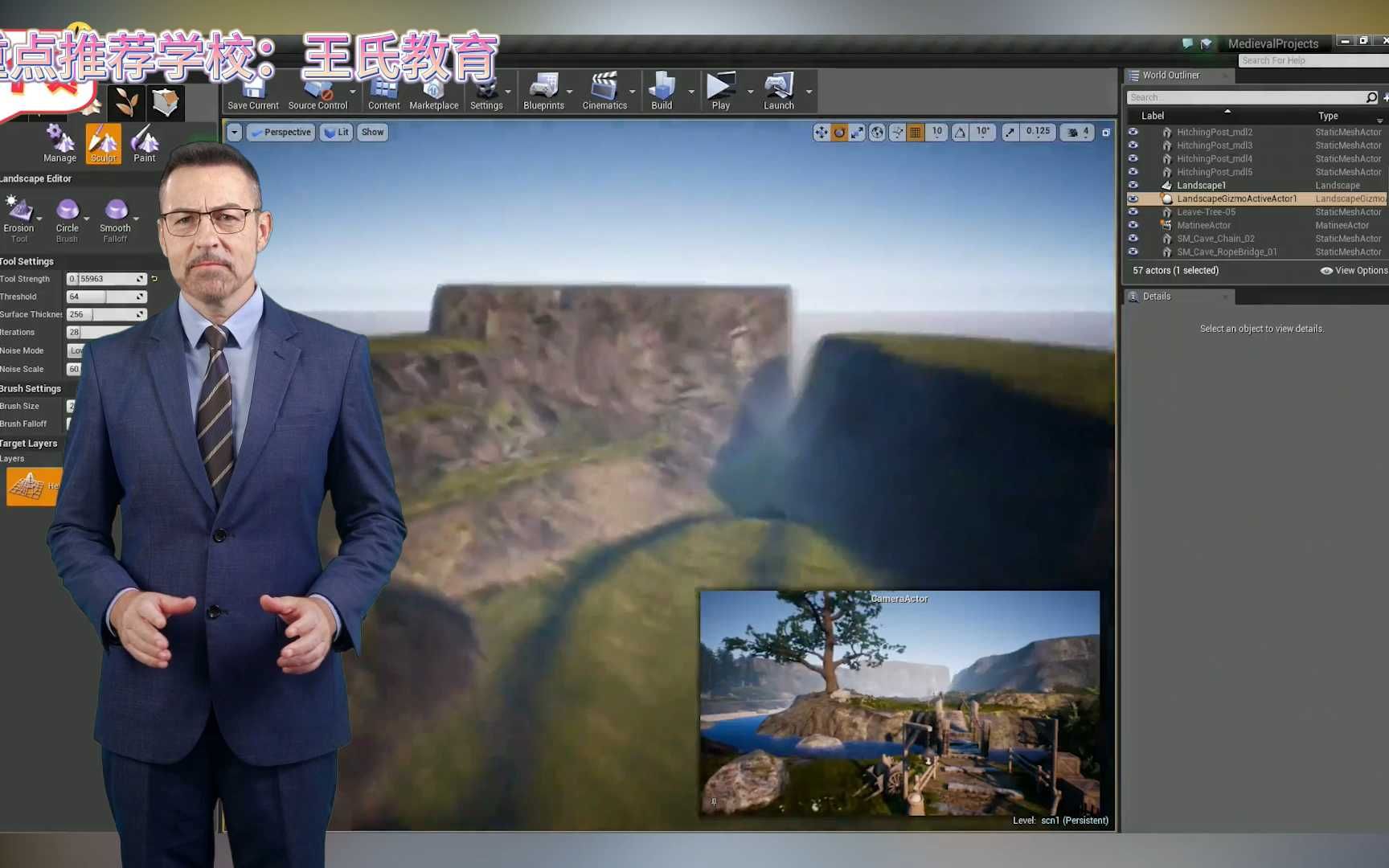Select the Erosion sculpt tool
1389x868 pixels.
18,219
